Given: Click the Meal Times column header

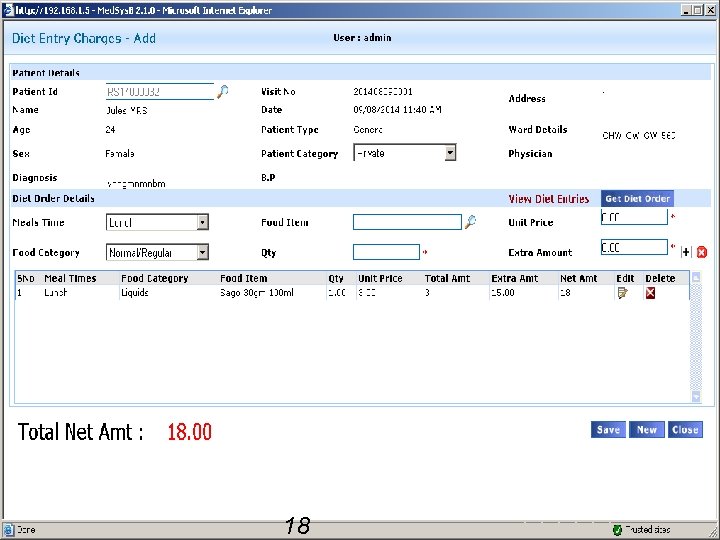Looking at the screenshot, I should [x=70, y=278].
